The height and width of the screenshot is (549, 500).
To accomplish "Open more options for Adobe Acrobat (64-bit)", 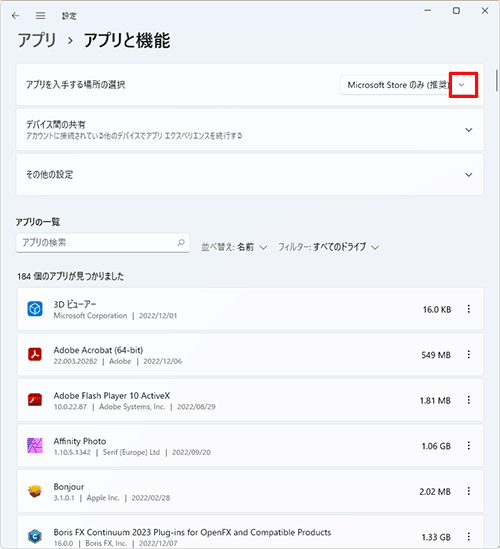I will [x=468, y=354].
